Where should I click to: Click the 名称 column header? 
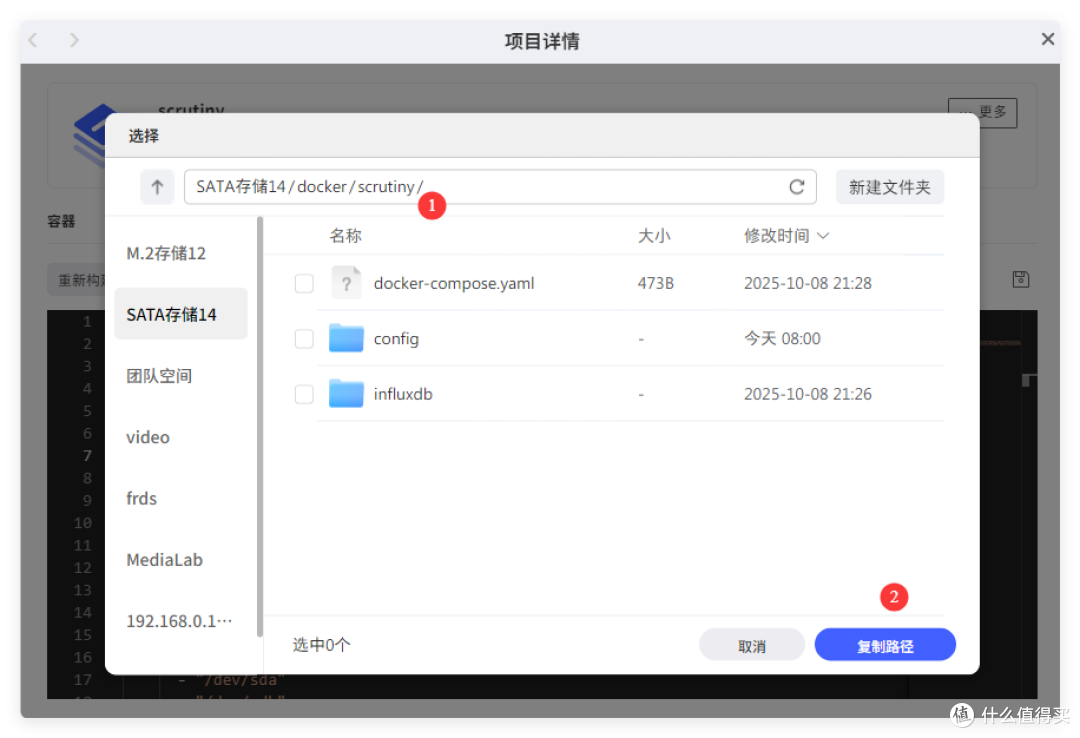[x=345, y=236]
